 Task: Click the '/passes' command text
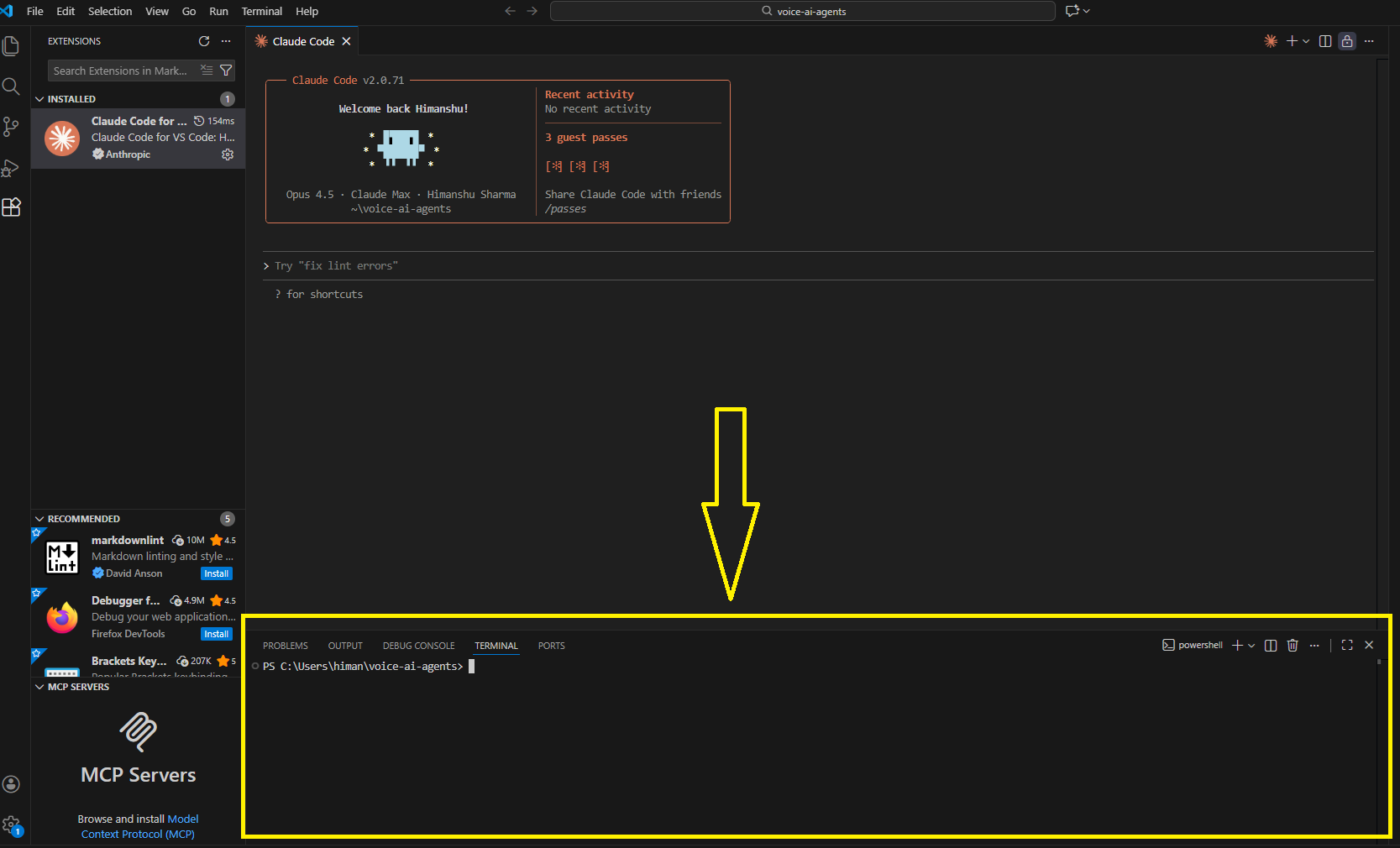[566, 209]
